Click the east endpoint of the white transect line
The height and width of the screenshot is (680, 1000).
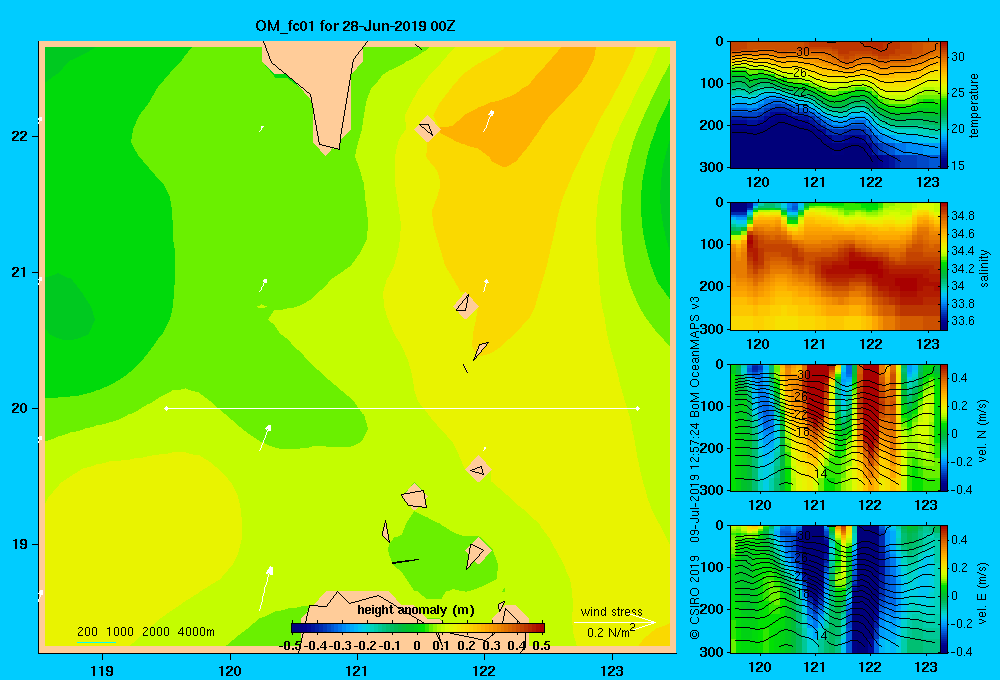tap(638, 408)
